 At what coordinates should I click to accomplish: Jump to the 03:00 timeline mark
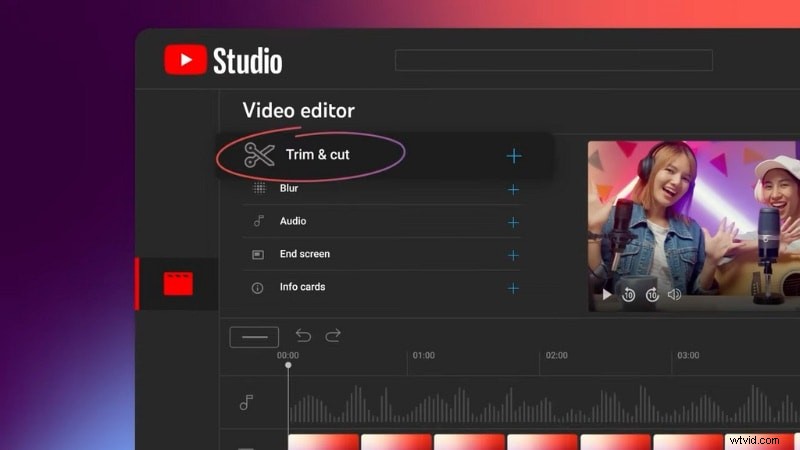pos(688,355)
